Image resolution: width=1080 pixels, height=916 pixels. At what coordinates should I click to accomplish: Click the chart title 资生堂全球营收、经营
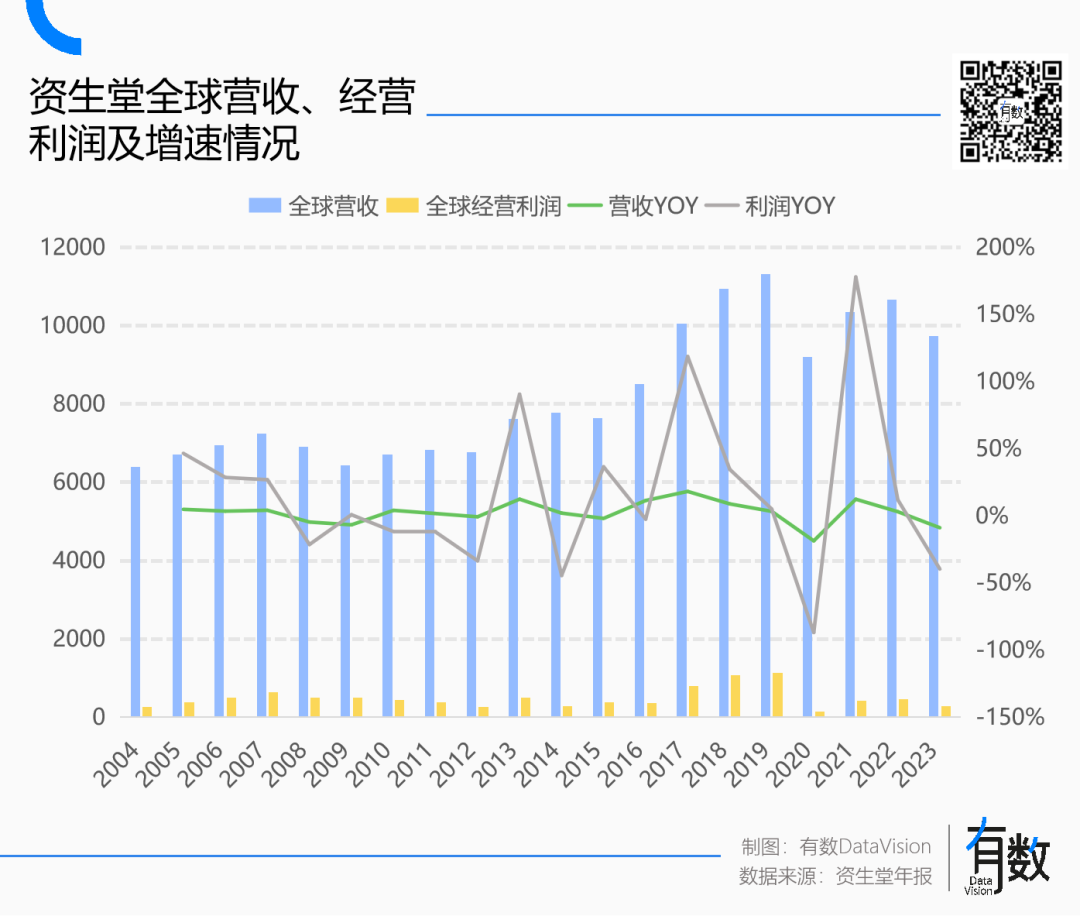tap(222, 96)
